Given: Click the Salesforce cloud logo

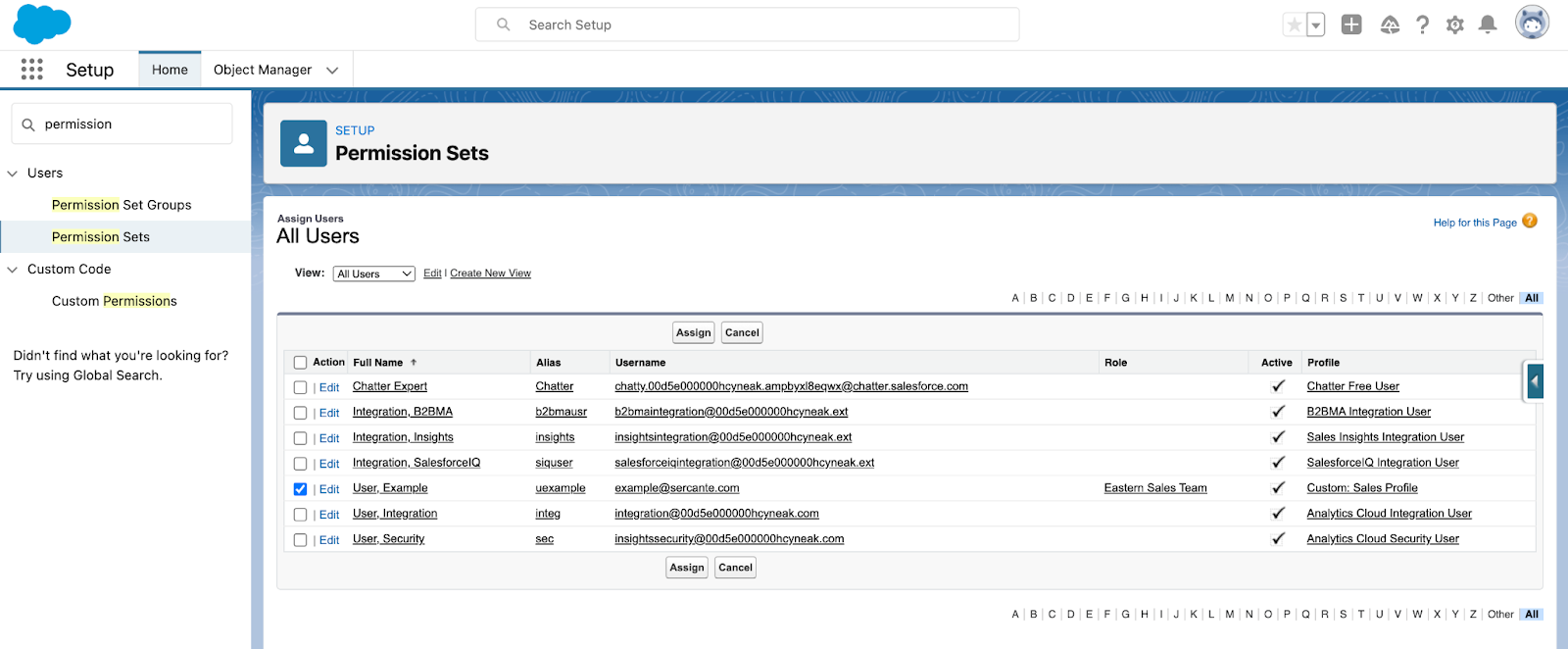Looking at the screenshot, I should coord(42,25).
